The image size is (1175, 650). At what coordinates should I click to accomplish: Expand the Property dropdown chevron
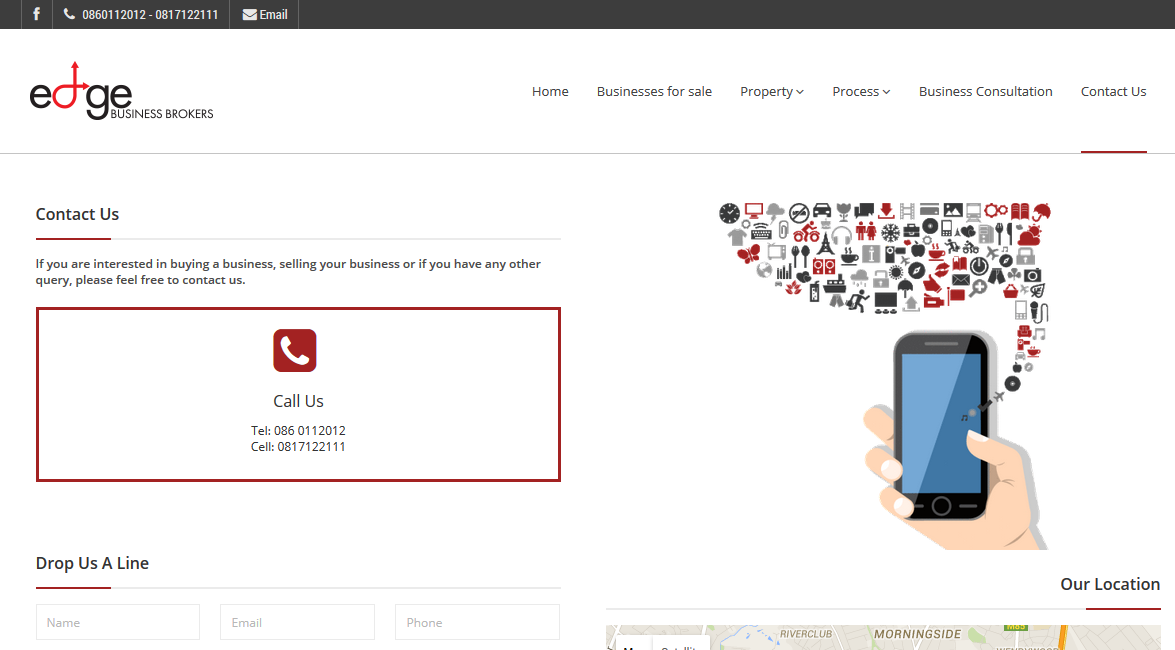coord(800,92)
